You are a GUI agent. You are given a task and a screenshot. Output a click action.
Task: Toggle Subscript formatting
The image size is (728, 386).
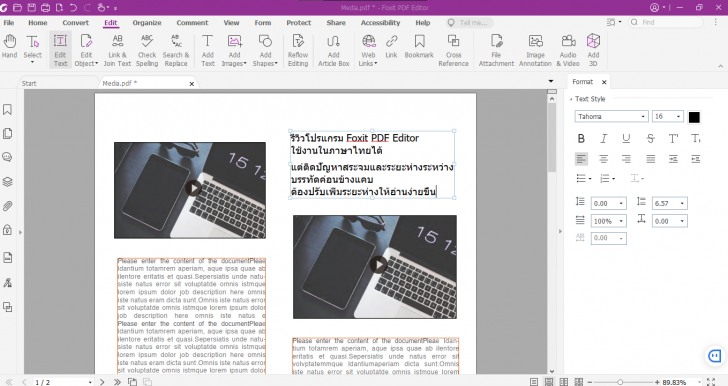point(696,138)
